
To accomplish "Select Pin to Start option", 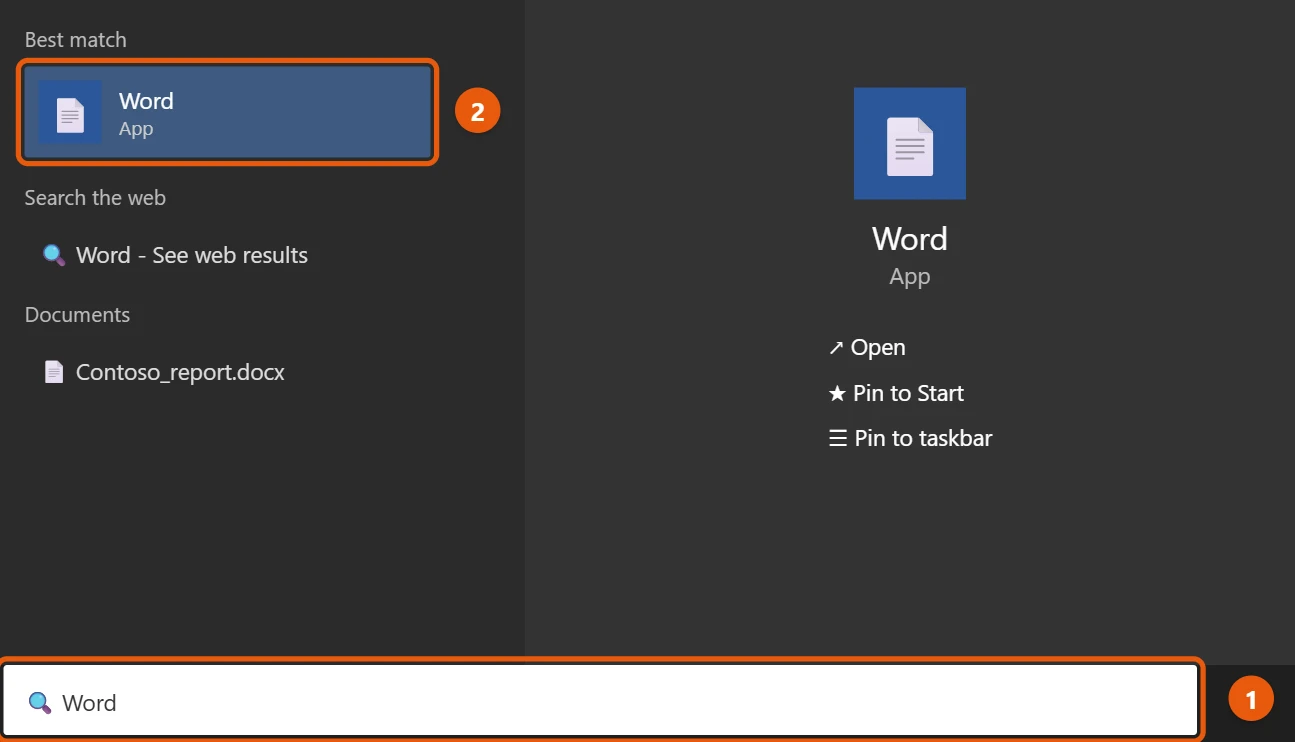I will click(896, 393).
